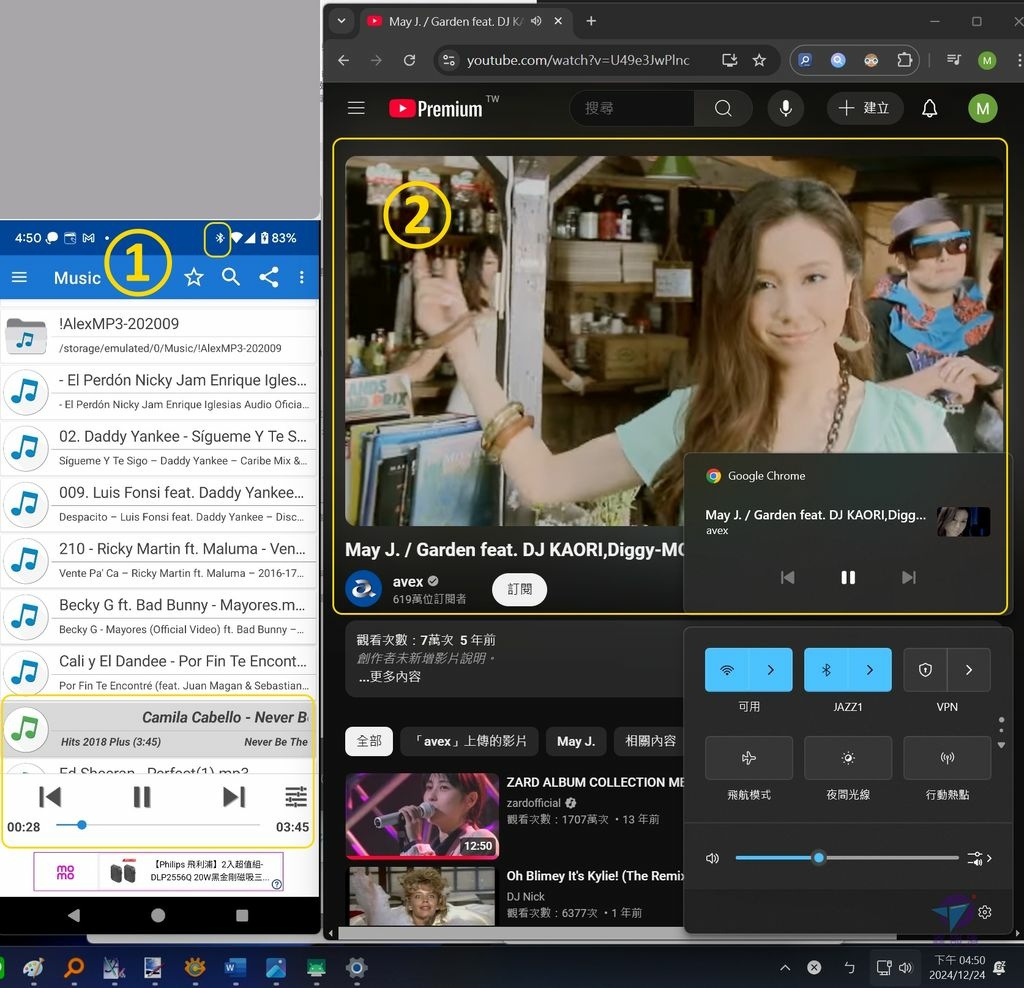Open a new Chrome tab

[x=591, y=21]
